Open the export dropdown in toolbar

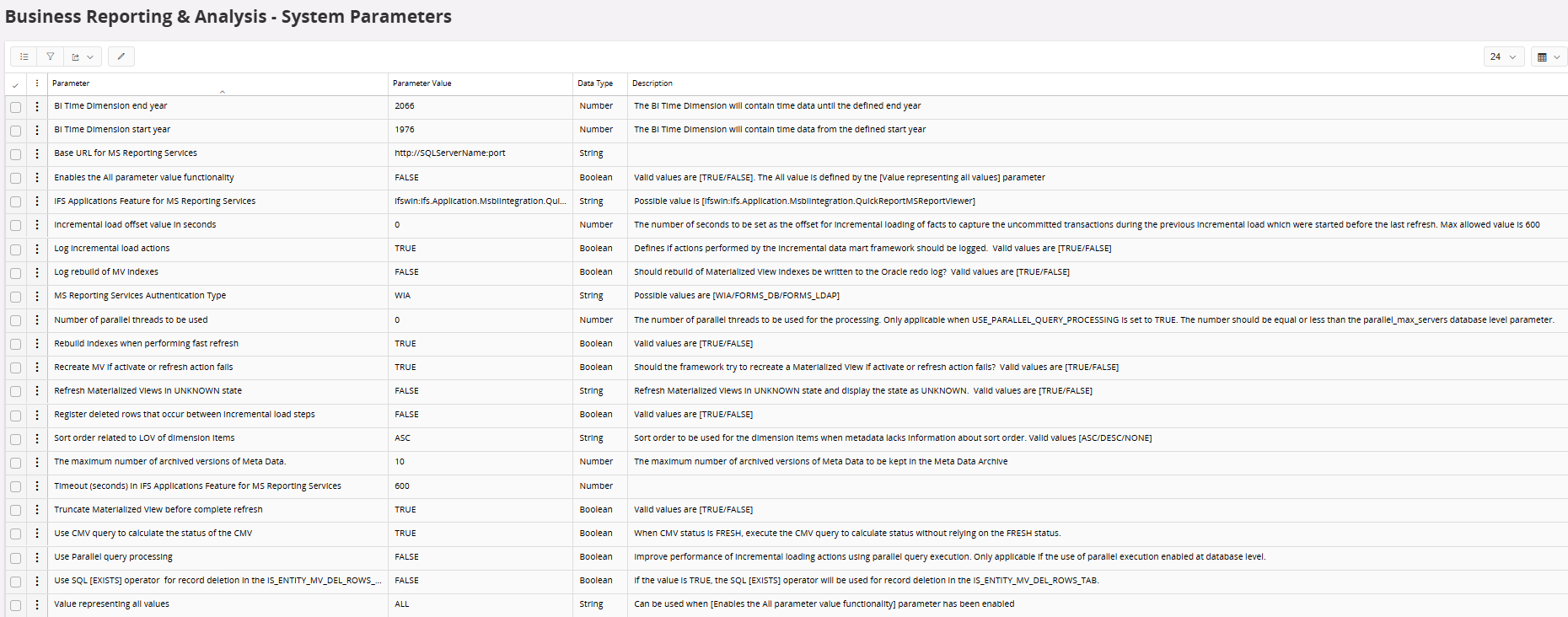83,56
